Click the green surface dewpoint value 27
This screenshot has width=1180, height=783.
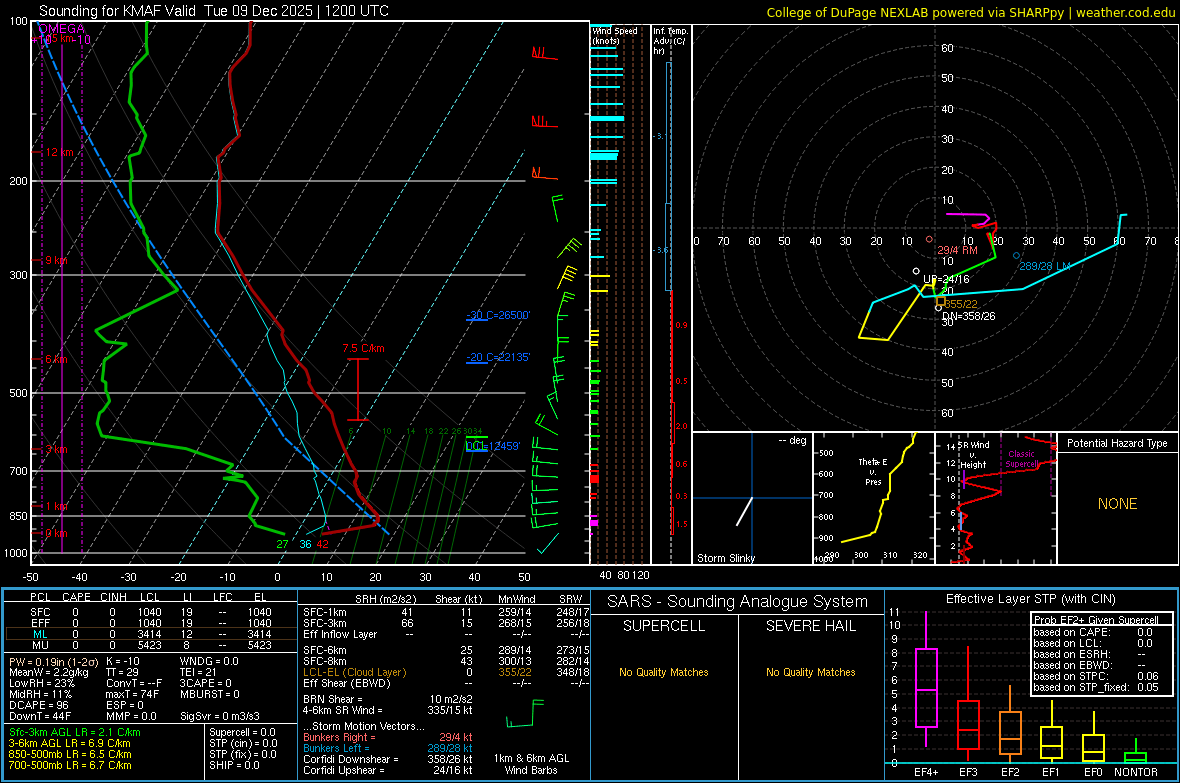(281, 544)
